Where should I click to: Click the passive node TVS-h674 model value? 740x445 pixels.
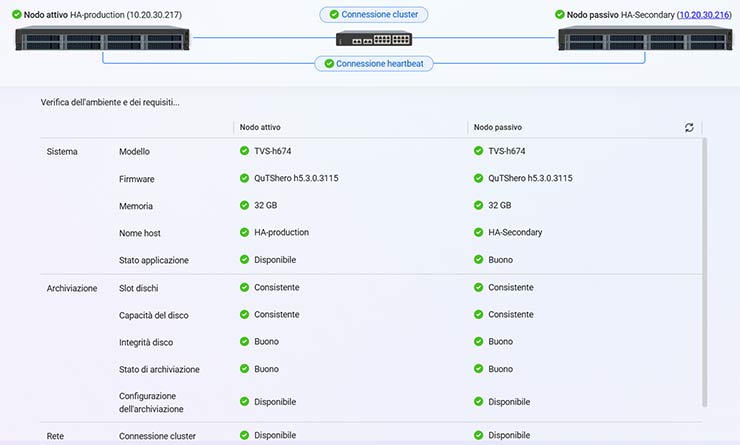point(507,151)
